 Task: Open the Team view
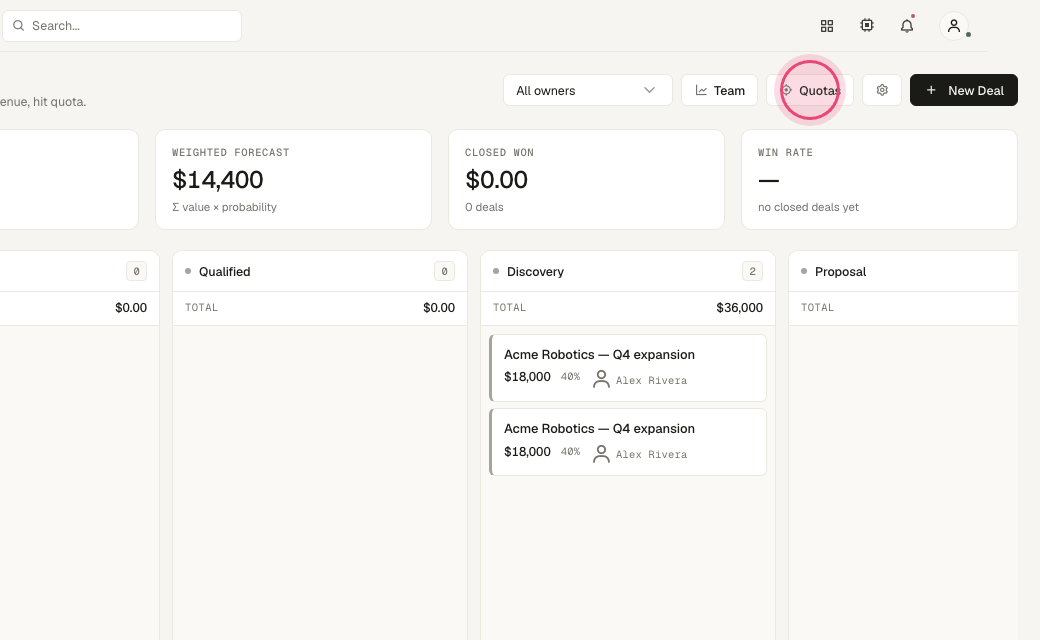click(x=719, y=90)
